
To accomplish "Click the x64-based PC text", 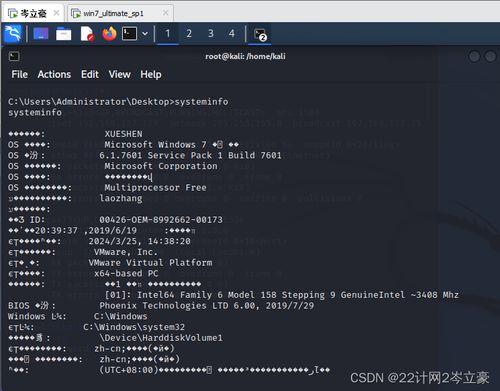I will pos(126,273).
